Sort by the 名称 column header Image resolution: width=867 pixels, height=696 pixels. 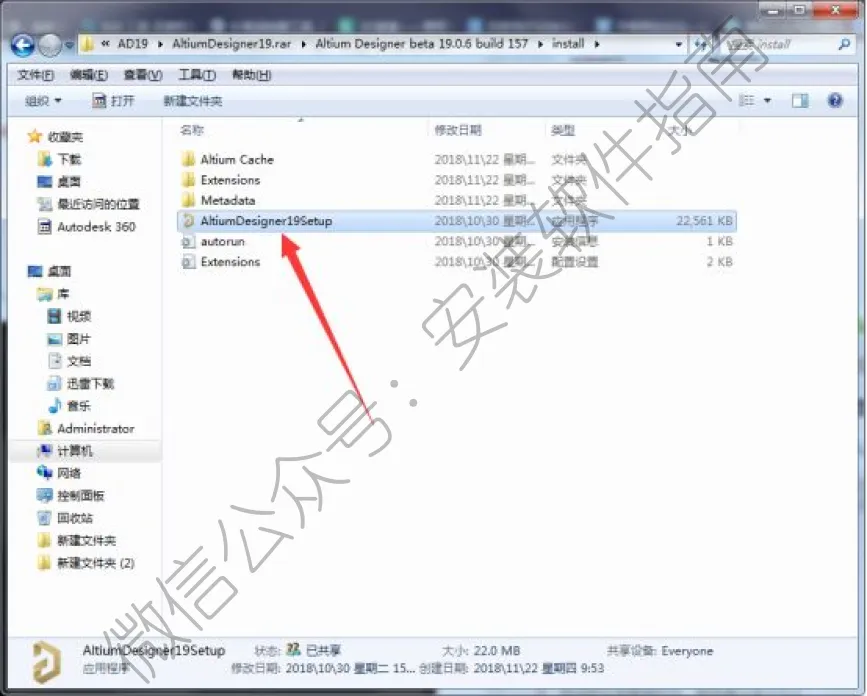point(192,130)
